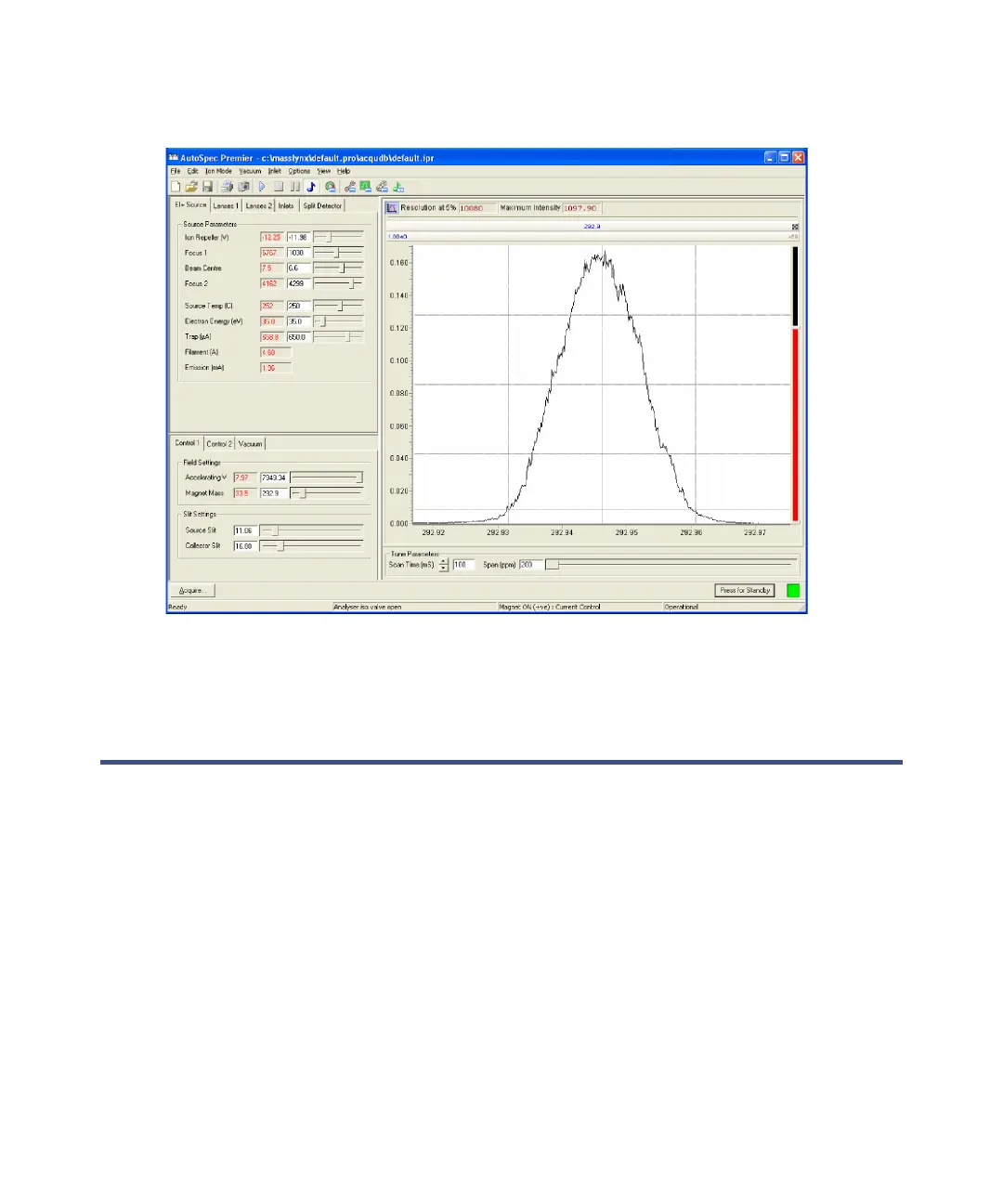
Task: Open the View menu
Action: (x=323, y=171)
